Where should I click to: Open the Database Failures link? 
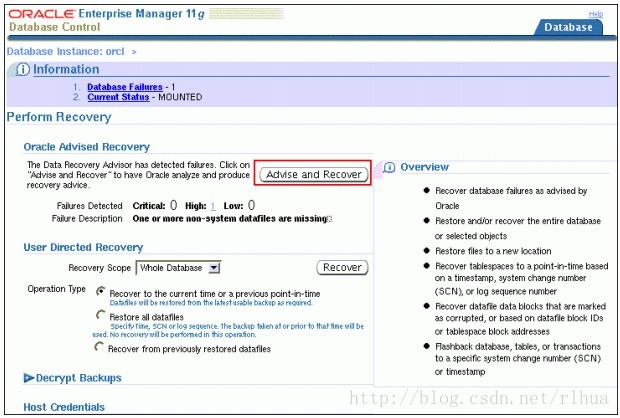[125, 87]
